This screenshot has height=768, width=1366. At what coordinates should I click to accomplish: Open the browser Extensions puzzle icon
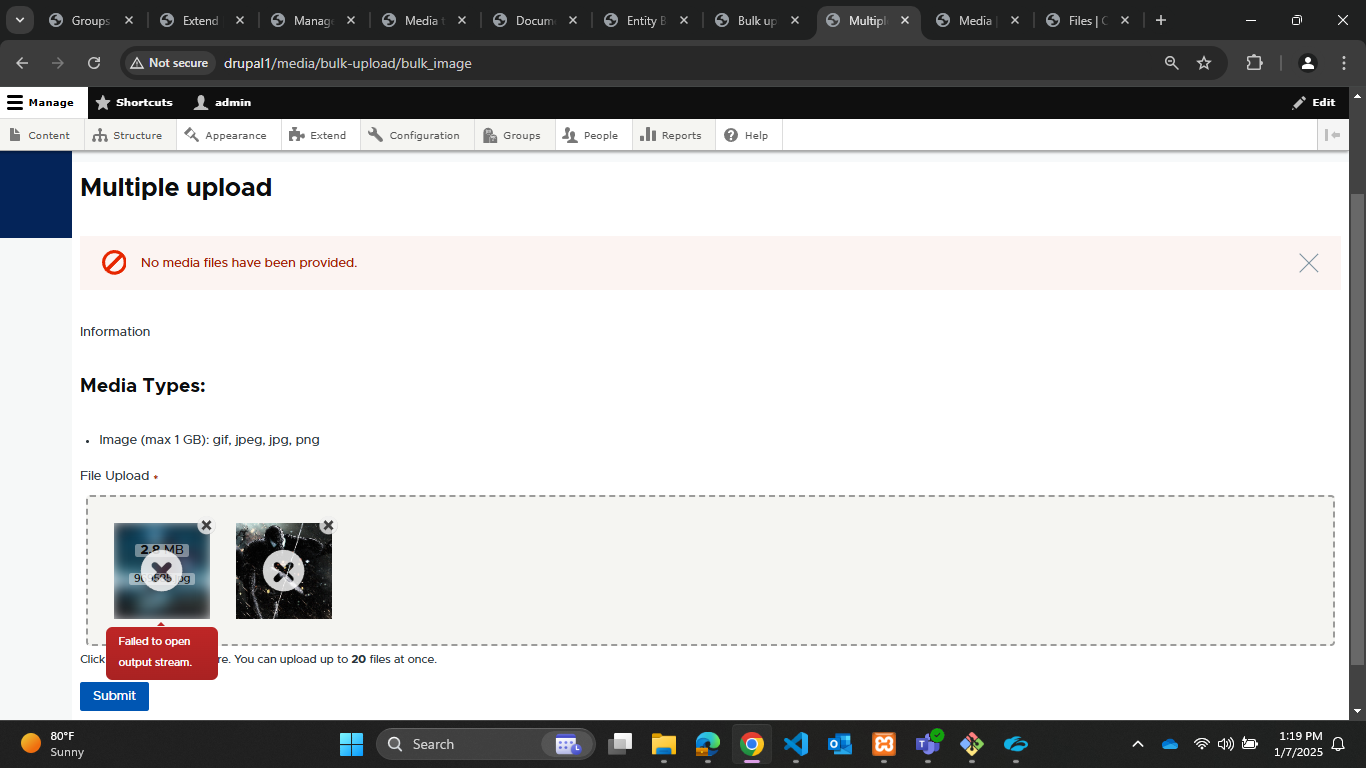(x=1254, y=63)
